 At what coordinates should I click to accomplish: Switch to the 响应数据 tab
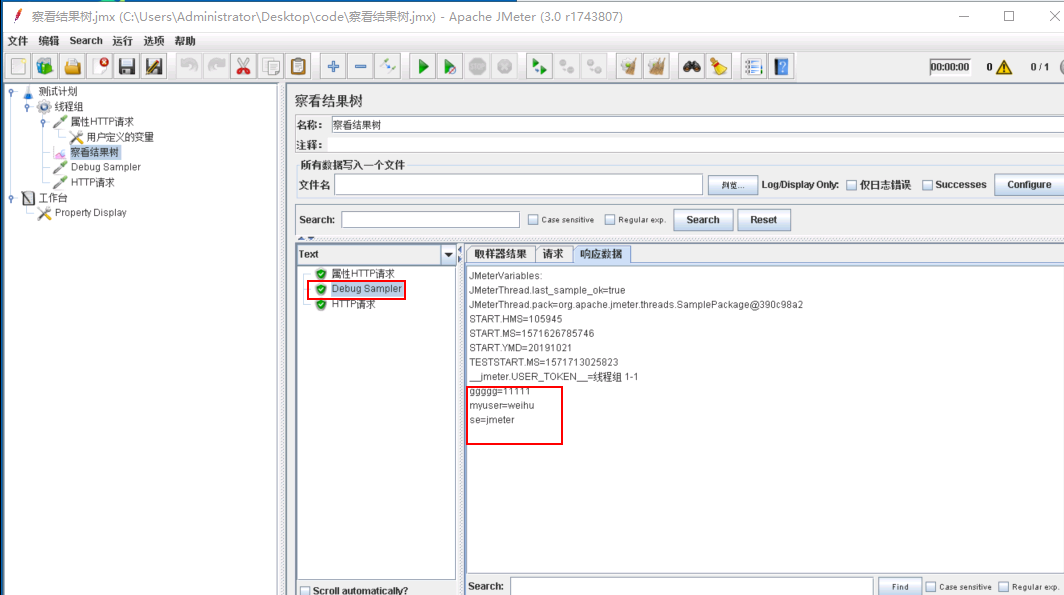point(601,254)
